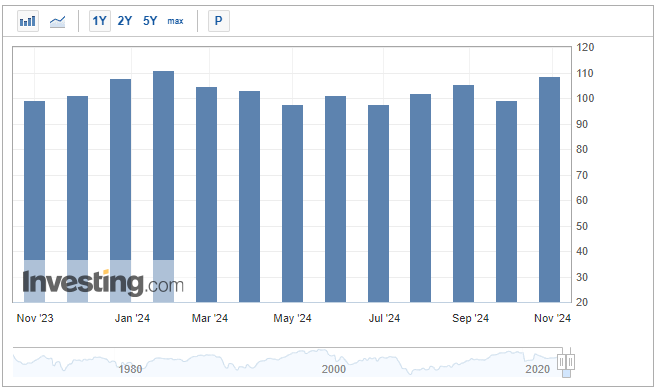The height and width of the screenshot is (389, 657).
Task: Click navigator timeline near 1980
Action: [x=130, y=369]
